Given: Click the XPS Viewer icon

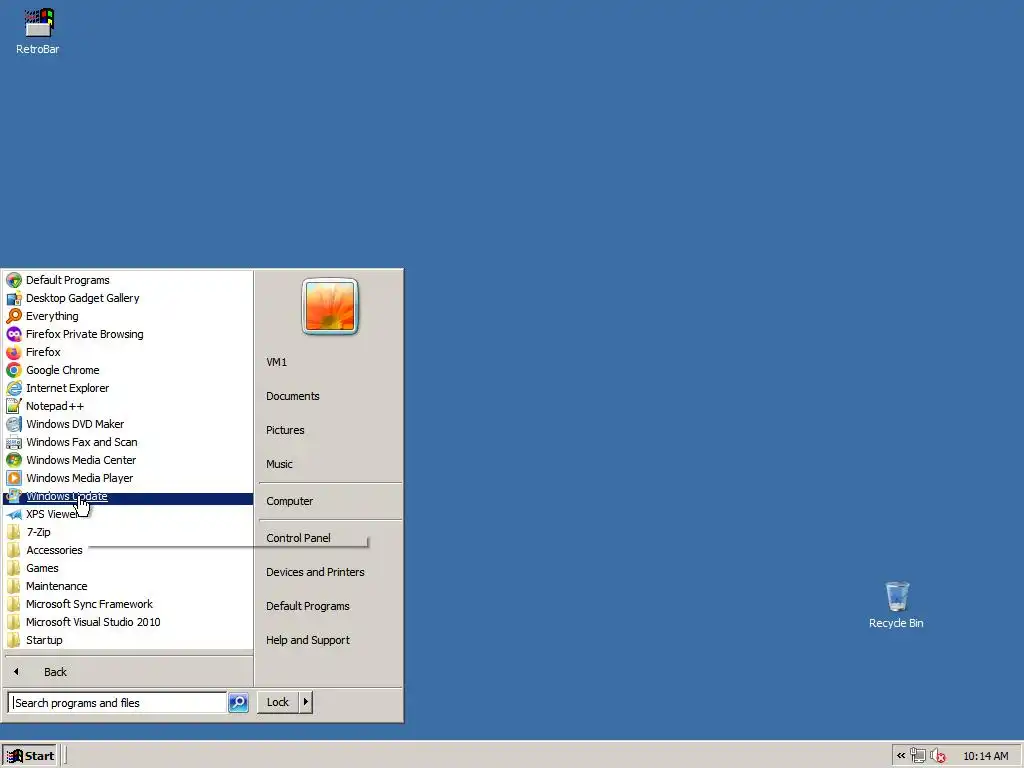Looking at the screenshot, I should pyautogui.click(x=14, y=515).
